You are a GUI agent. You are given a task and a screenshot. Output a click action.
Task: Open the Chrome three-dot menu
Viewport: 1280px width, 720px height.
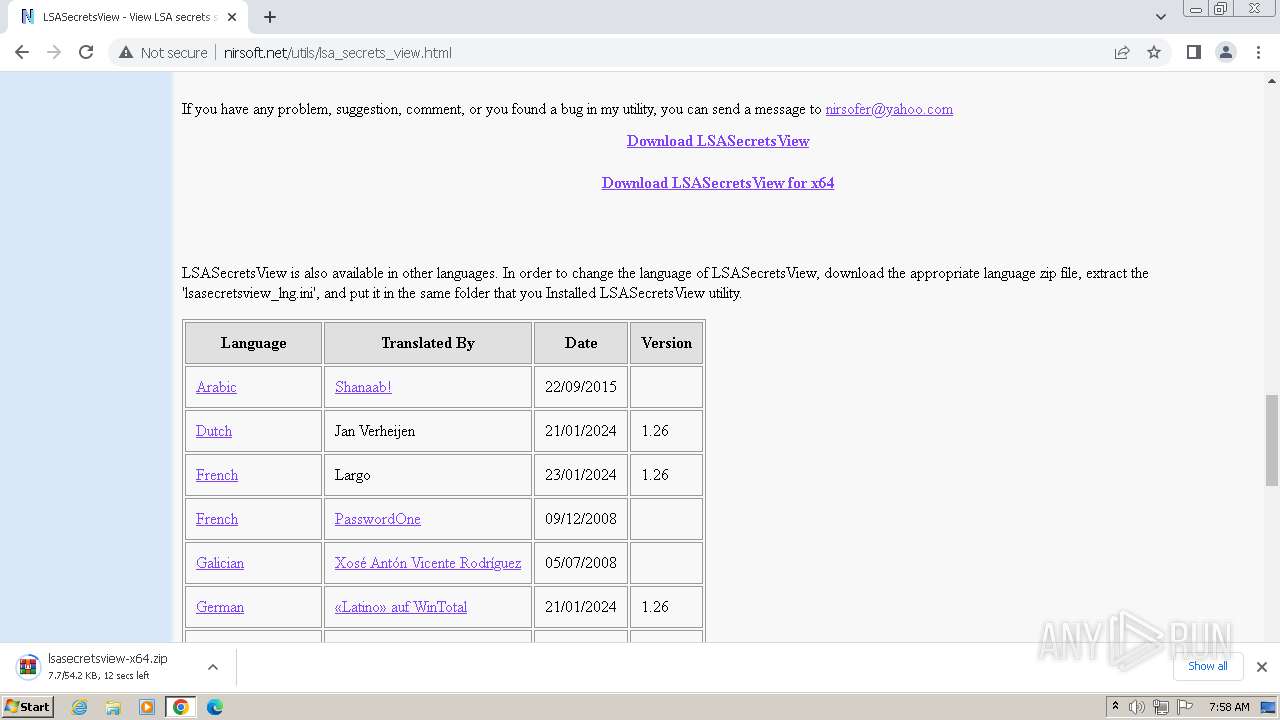point(1258,52)
